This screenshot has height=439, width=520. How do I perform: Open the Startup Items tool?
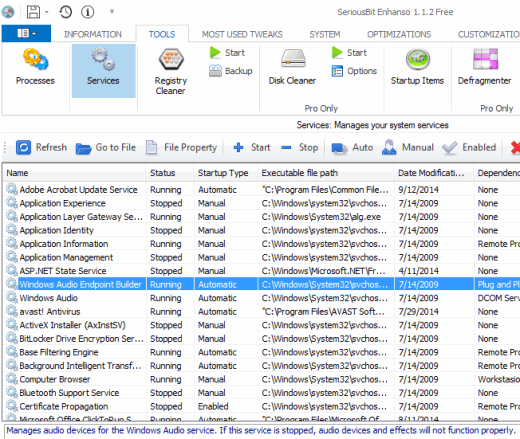417,67
